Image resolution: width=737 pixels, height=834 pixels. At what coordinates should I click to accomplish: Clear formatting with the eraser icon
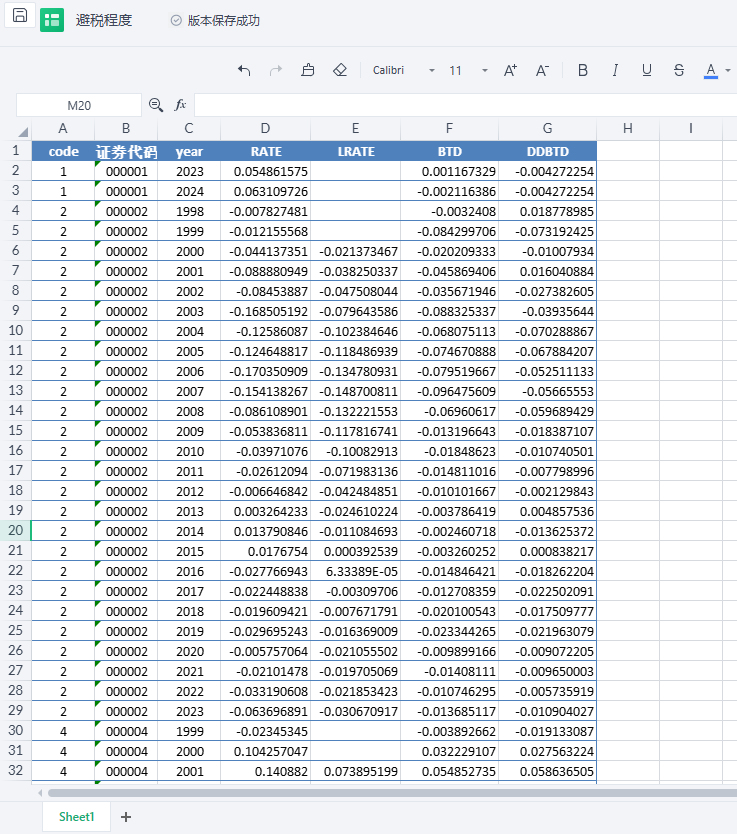tap(340, 70)
